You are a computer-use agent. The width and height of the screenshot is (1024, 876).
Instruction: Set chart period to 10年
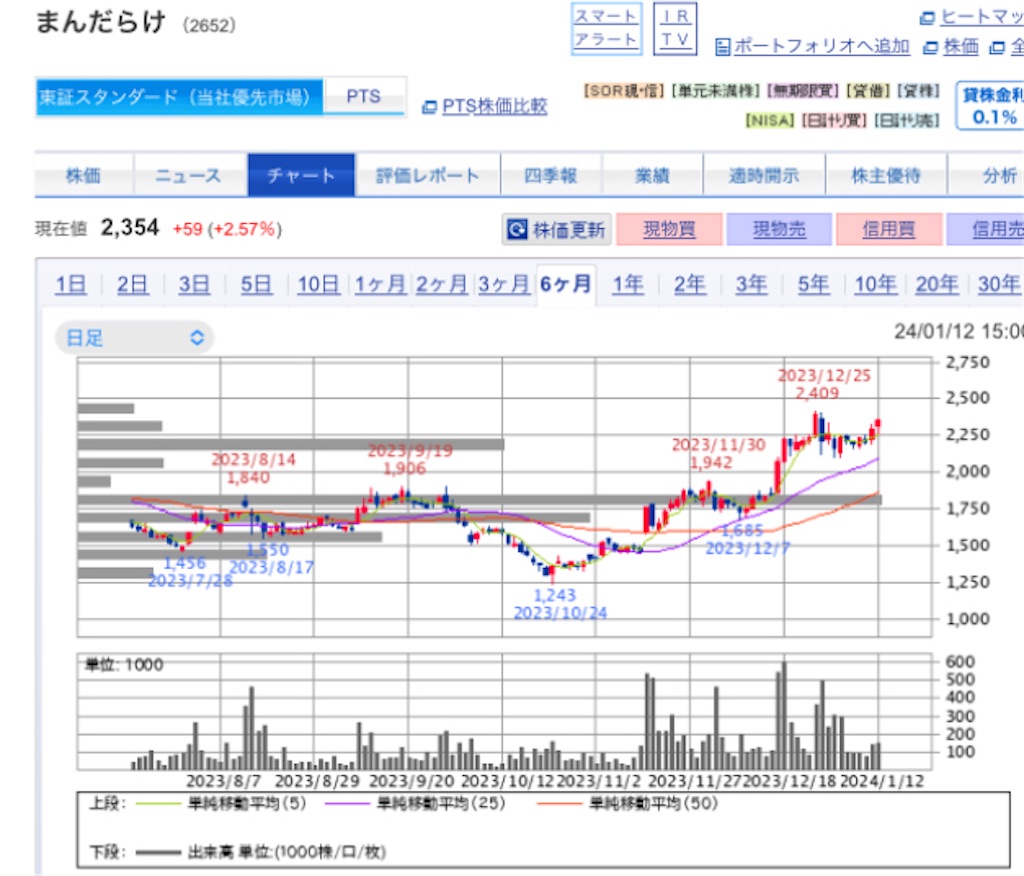click(x=876, y=285)
